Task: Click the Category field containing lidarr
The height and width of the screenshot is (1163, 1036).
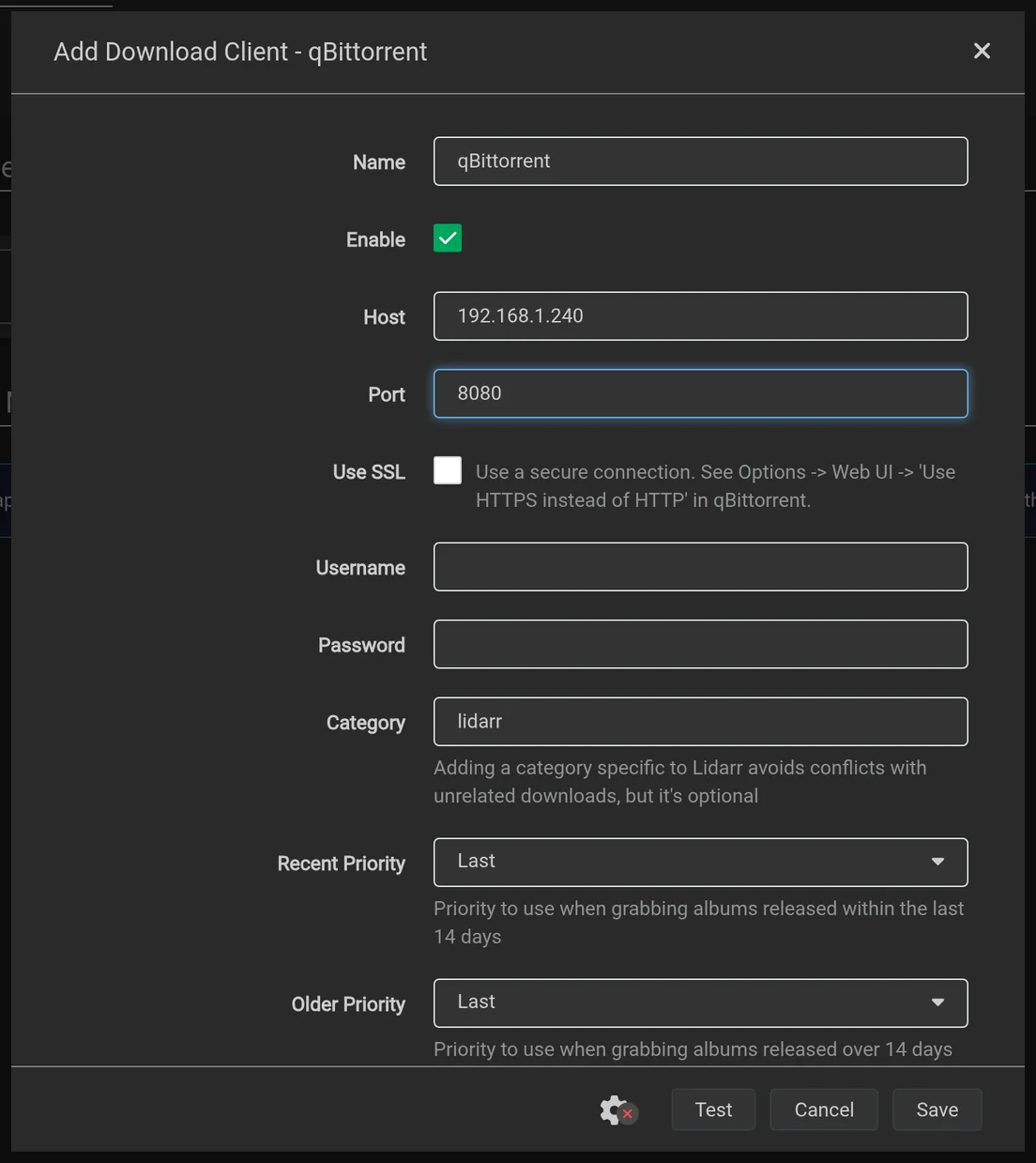Action: click(700, 721)
